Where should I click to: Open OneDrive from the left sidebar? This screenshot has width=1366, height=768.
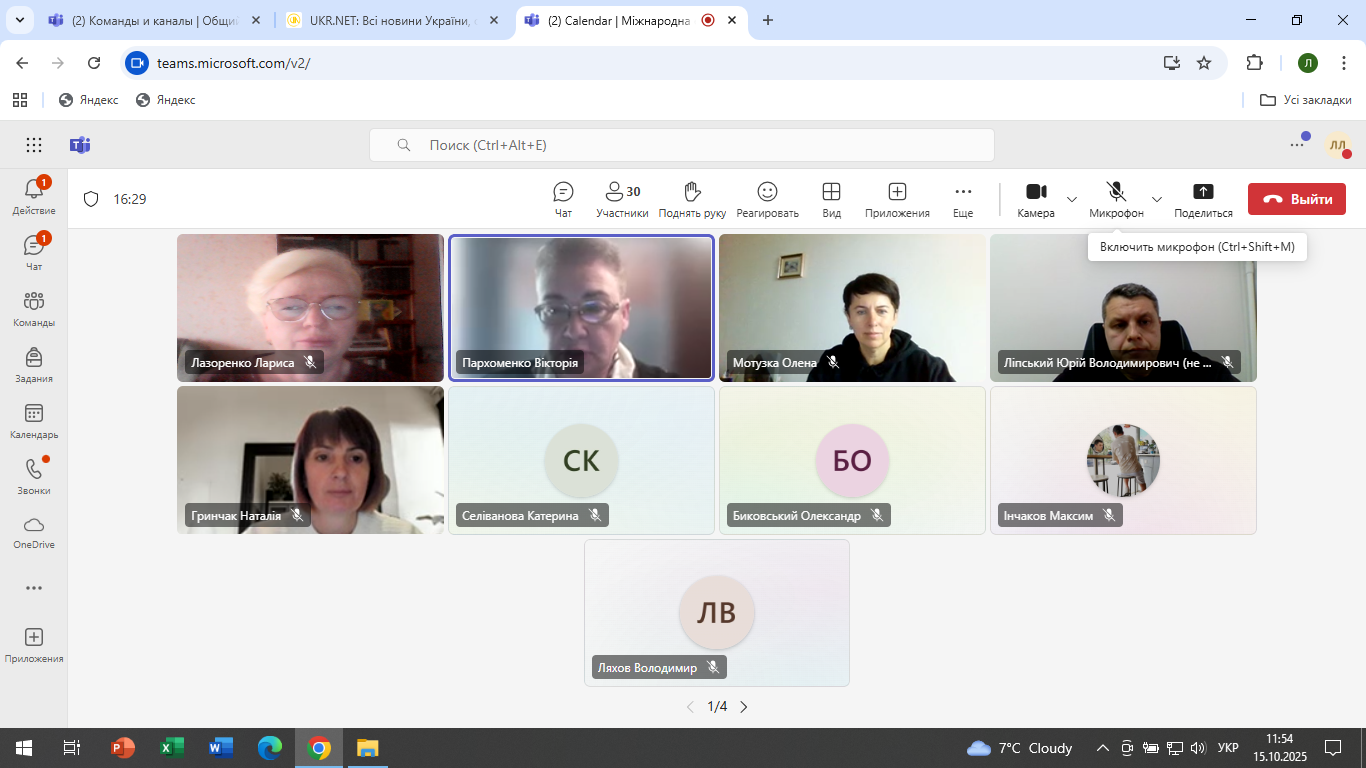click(x=34, y=532)
